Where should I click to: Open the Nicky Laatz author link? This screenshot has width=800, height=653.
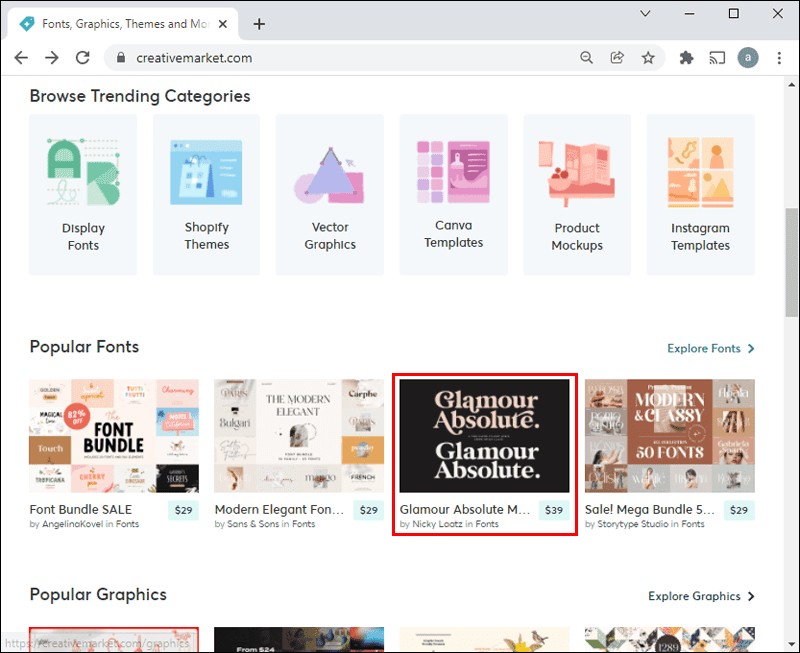pos(437,523)
